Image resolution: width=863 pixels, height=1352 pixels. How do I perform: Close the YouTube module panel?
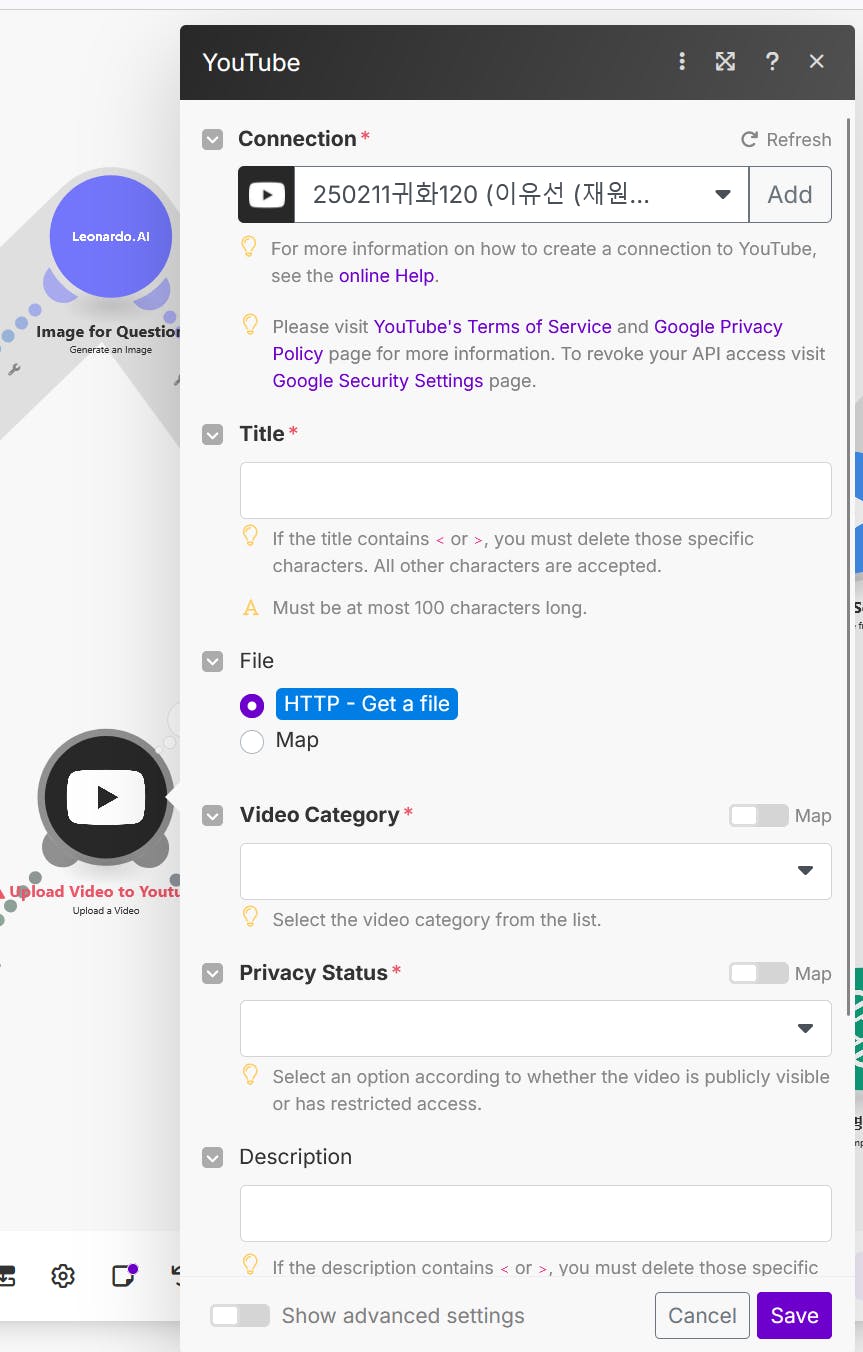click(817, 62)
